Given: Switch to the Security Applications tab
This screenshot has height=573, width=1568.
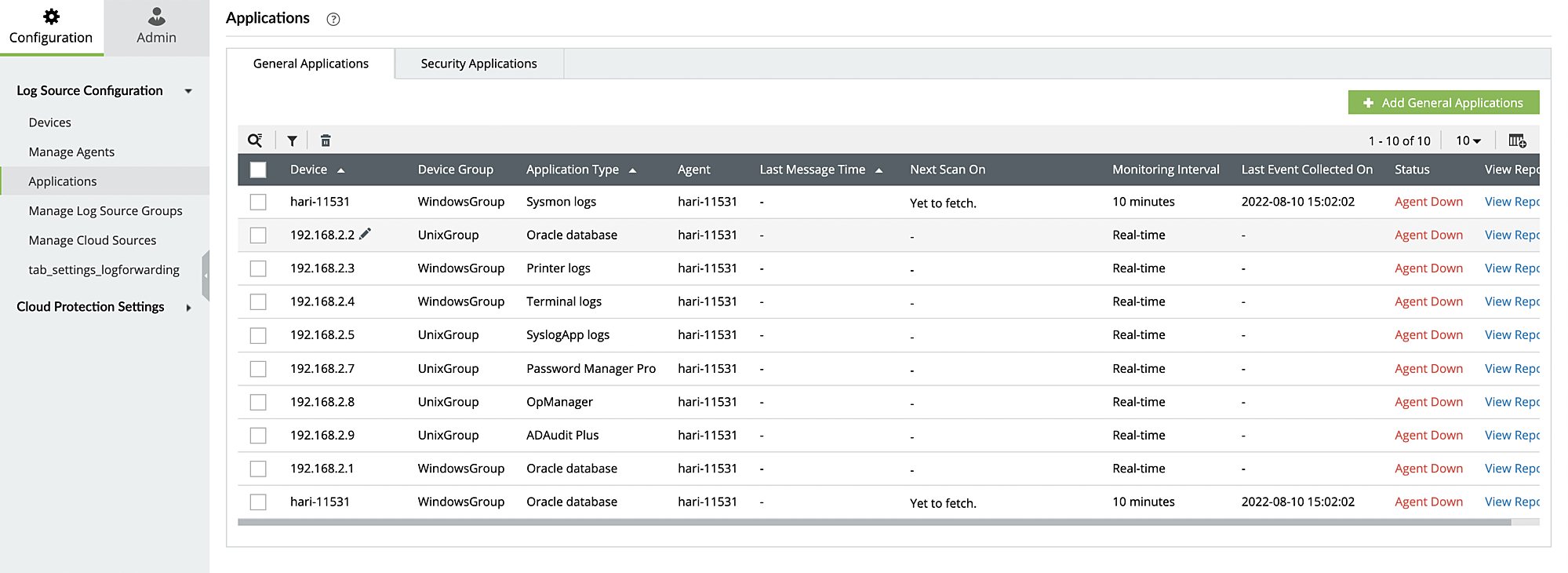Looking at the screenshot, I should pos(478,64).
